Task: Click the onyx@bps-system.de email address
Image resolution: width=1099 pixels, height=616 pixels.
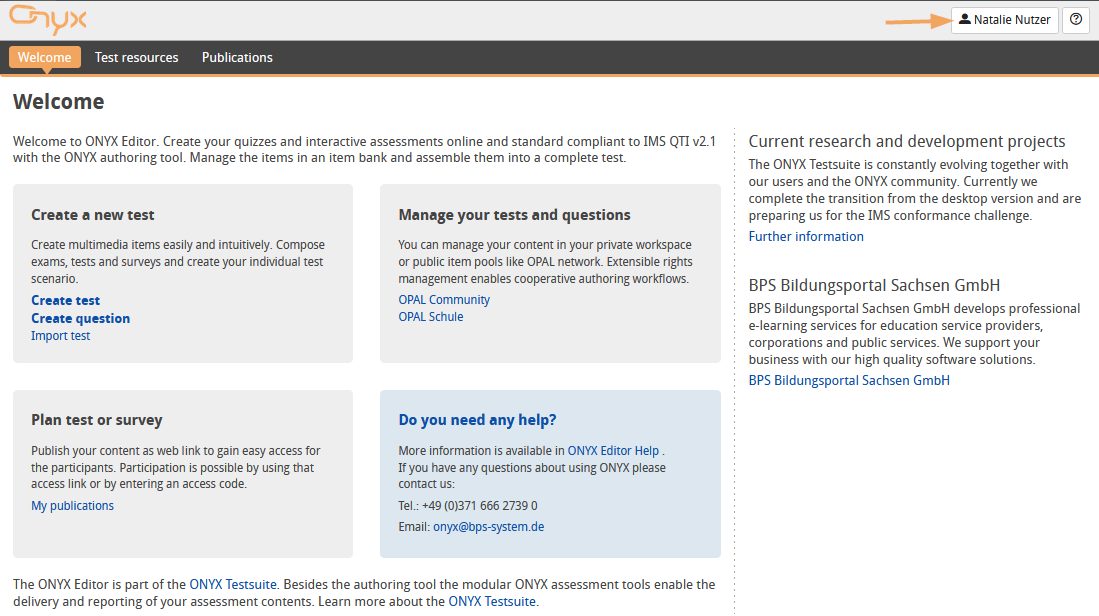Action: (488, 527)
